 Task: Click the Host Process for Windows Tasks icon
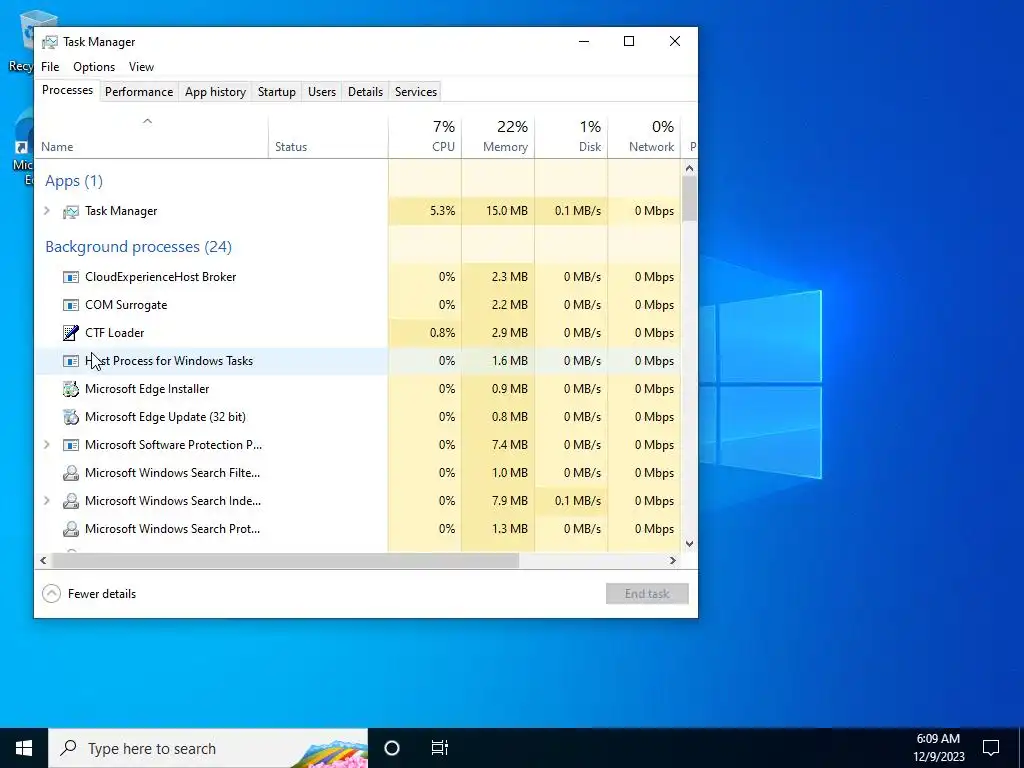coord(71,361)
